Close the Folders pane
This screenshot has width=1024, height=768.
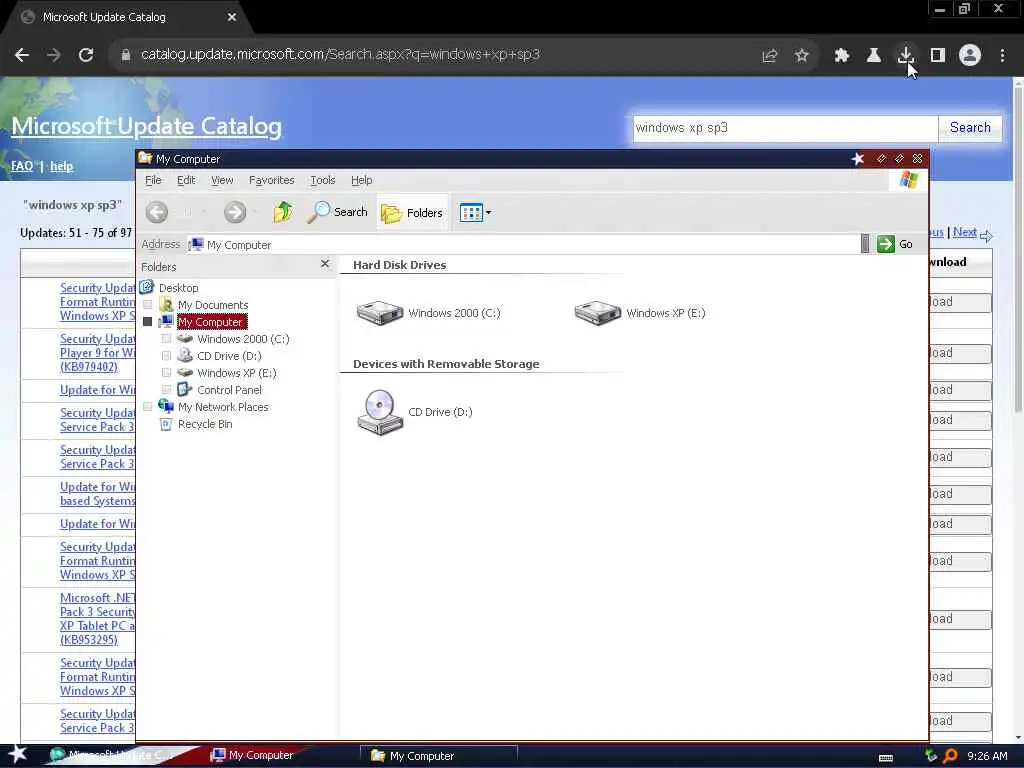click(325, 264)
